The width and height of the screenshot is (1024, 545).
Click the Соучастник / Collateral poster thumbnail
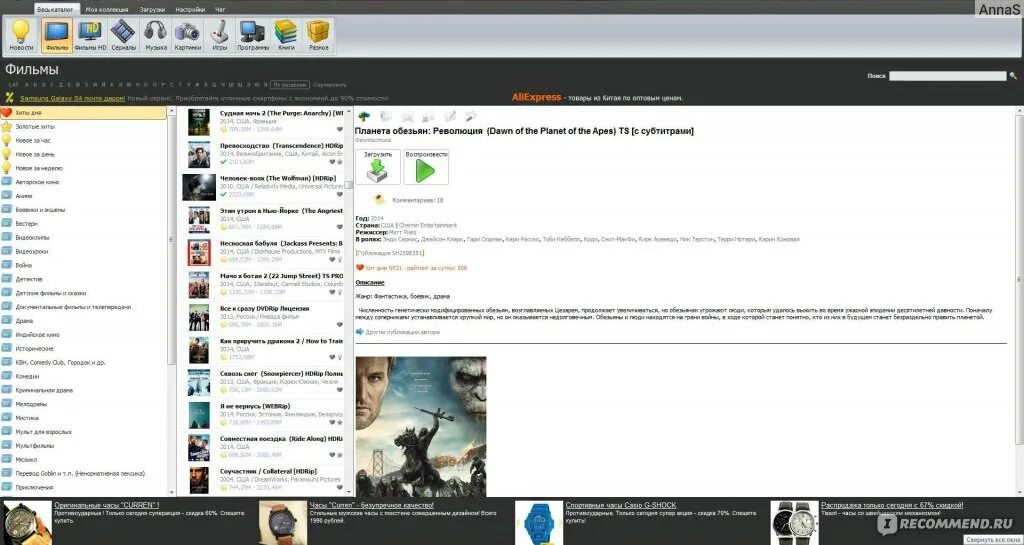click(199, 480)
